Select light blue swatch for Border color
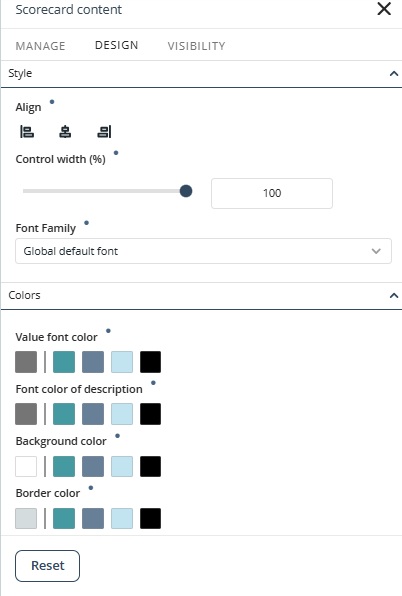Viewport: 402px width, 596px height. [122, 518]
